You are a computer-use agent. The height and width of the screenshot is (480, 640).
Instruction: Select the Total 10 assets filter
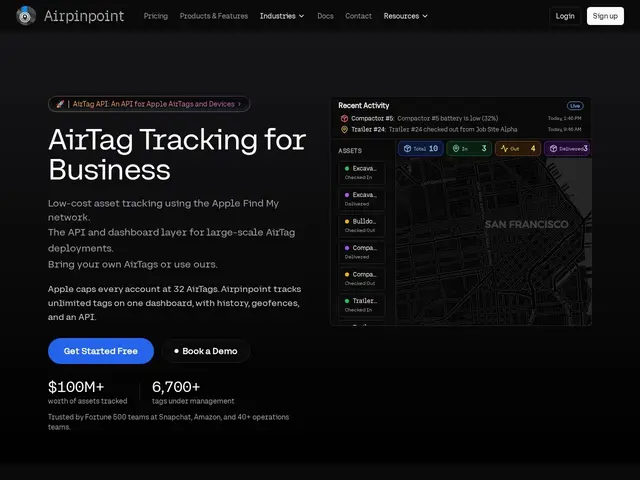coord(420,149)
